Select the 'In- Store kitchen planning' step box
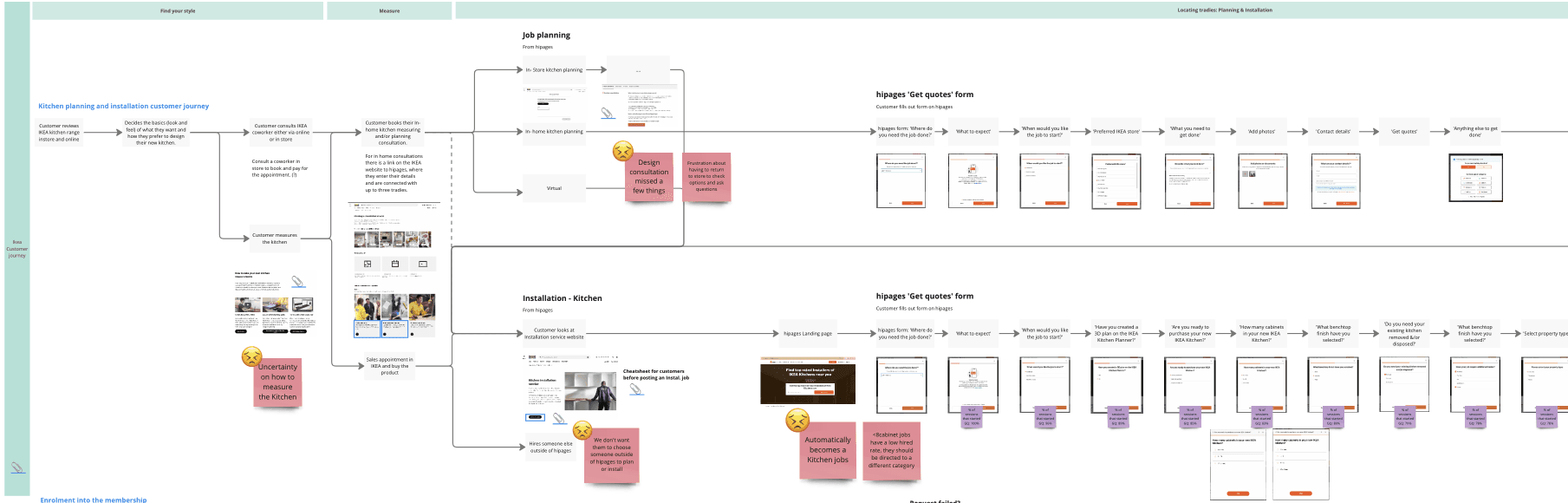 554,70
